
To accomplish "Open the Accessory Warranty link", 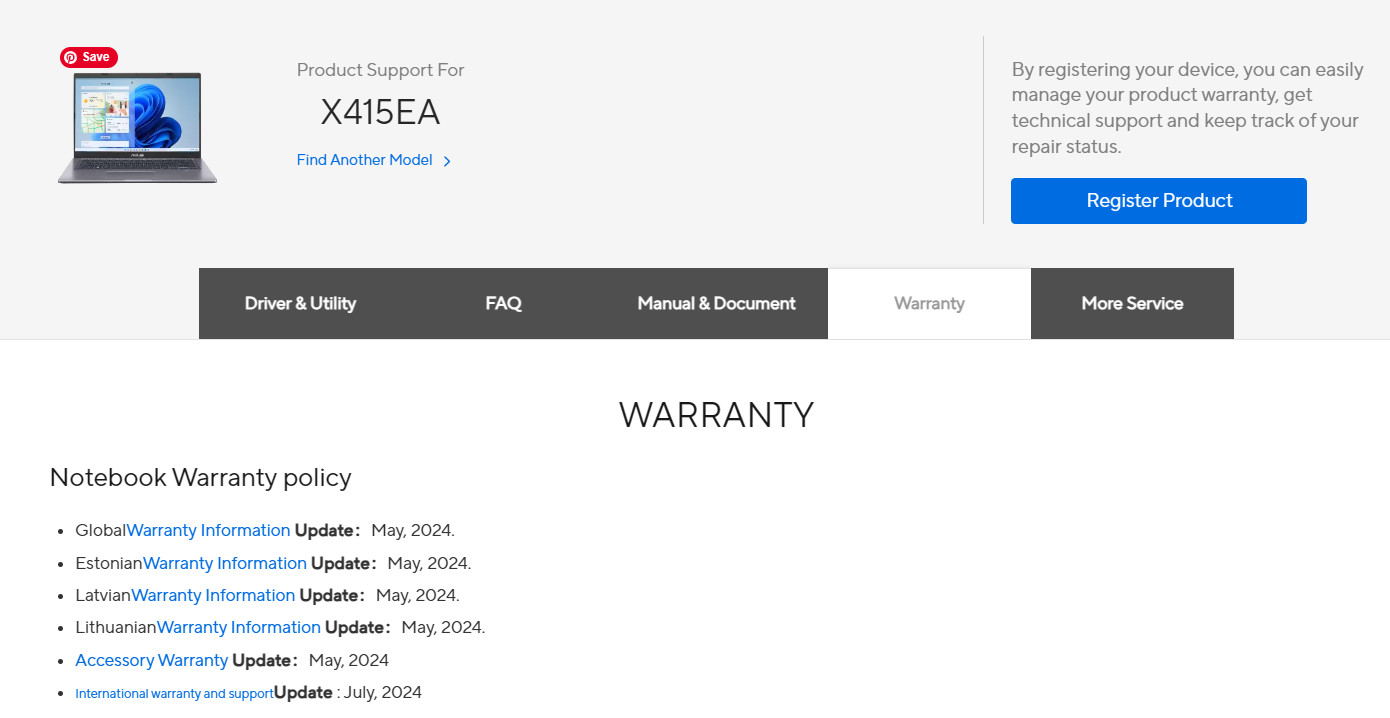I will click(x=152, y=660).
